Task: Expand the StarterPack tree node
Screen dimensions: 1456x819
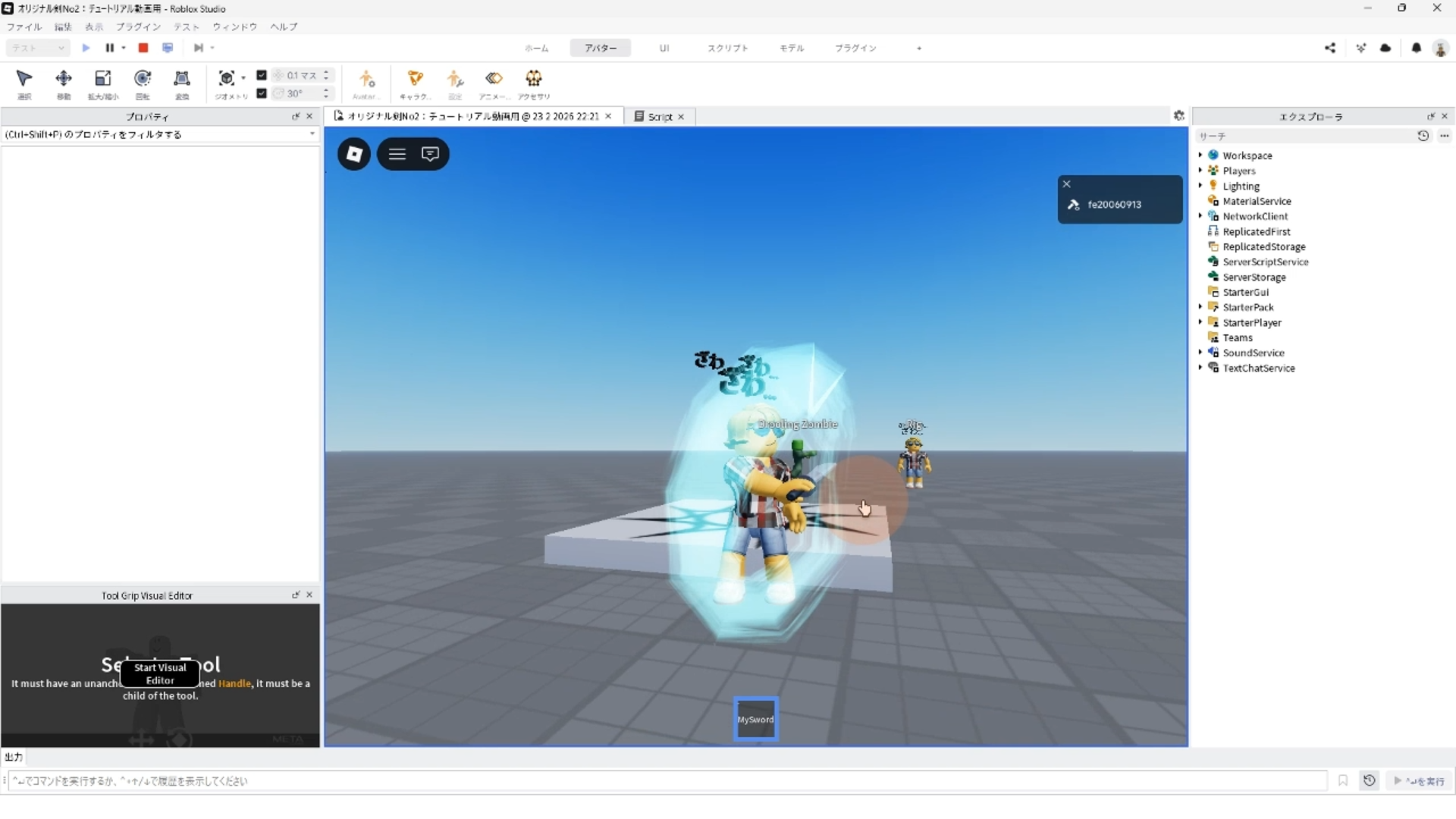Action: [1200, 307]
